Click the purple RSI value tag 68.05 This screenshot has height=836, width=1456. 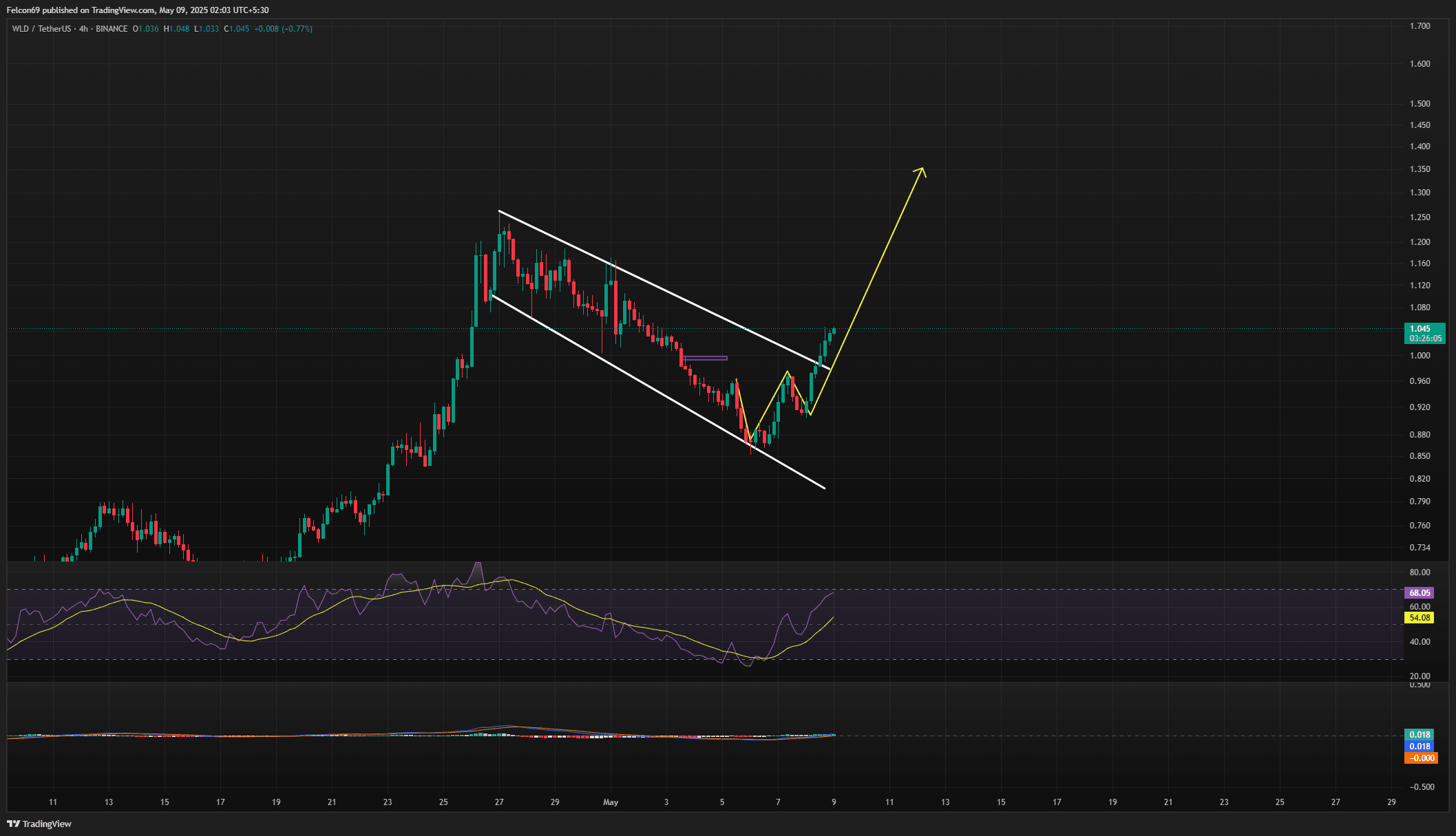1419,592
